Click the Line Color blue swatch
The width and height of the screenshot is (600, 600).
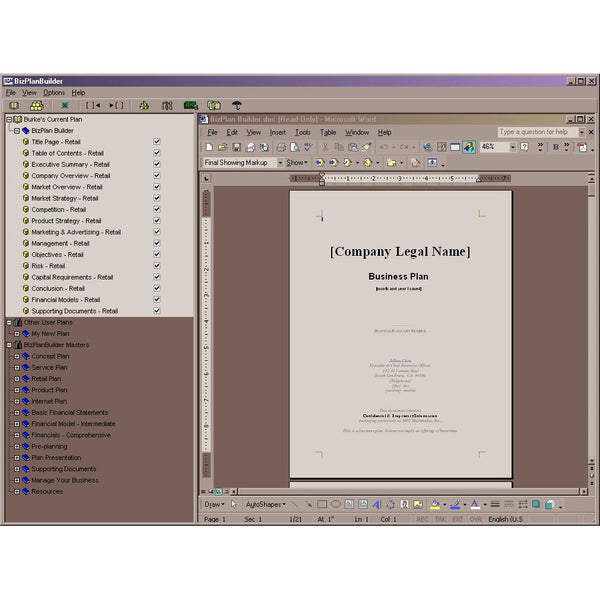(x=455, y=504)
